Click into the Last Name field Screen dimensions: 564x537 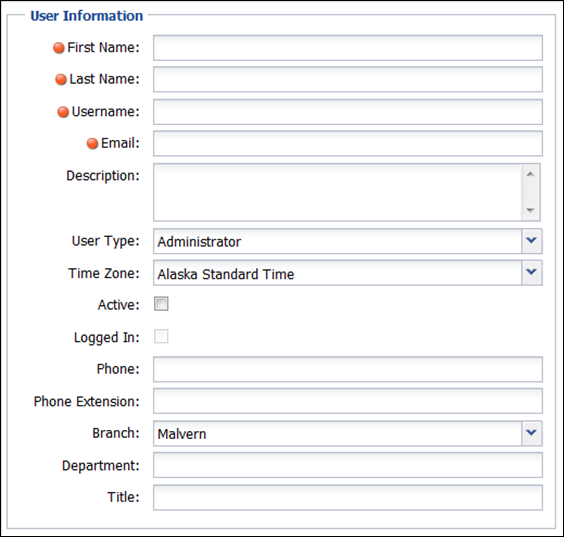pyautogui.click(x=348, y=79)
